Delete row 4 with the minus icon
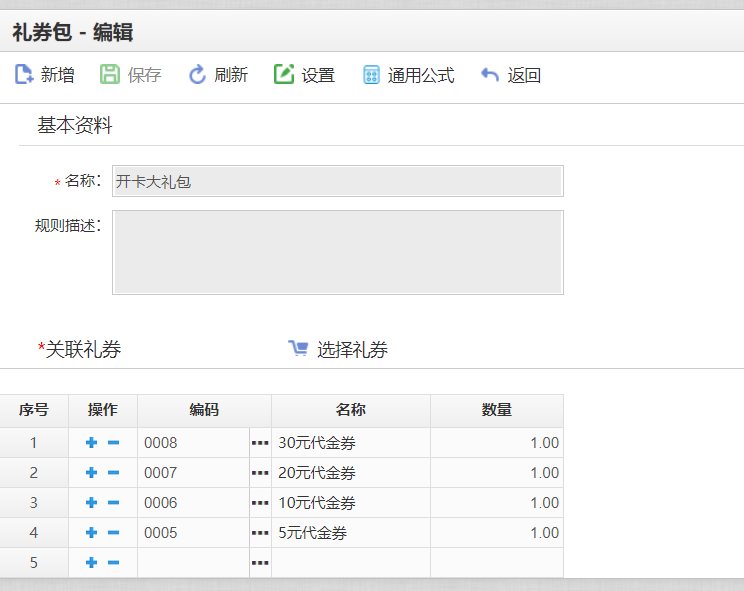The image size is (744, 591). tap(113, 533)
